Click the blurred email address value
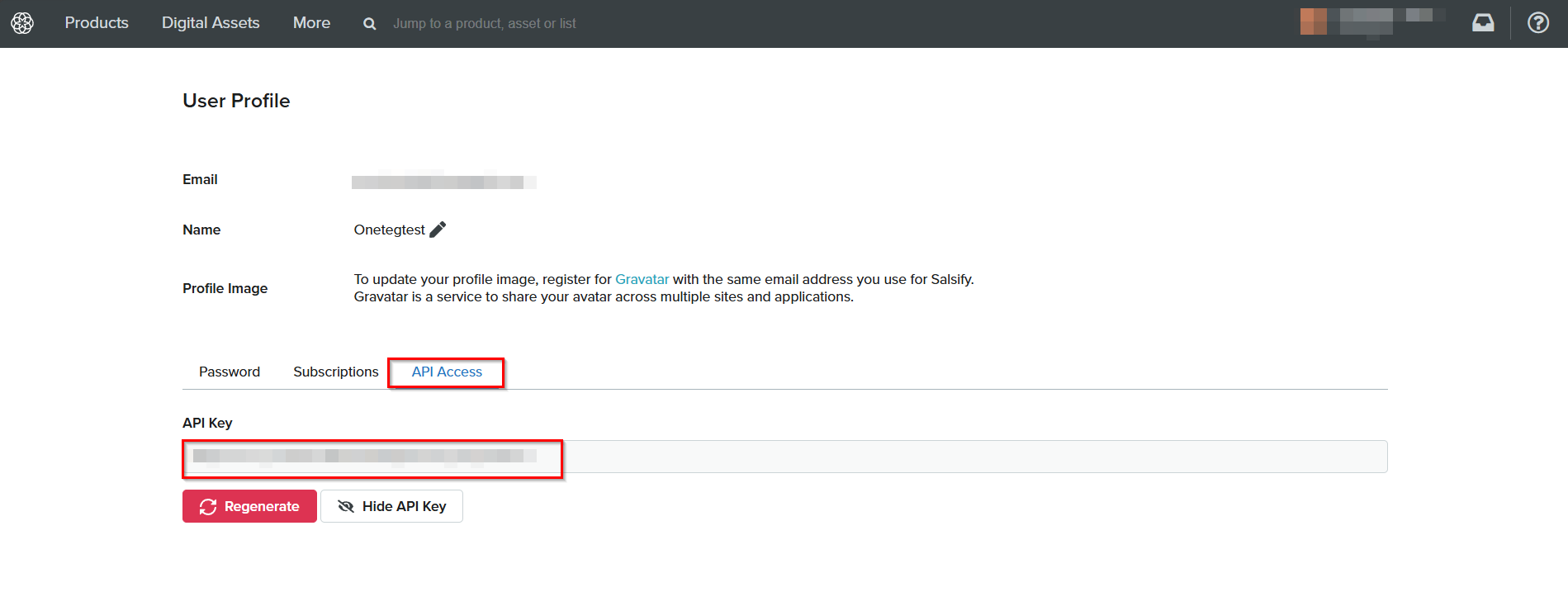 tap(444, 182)
